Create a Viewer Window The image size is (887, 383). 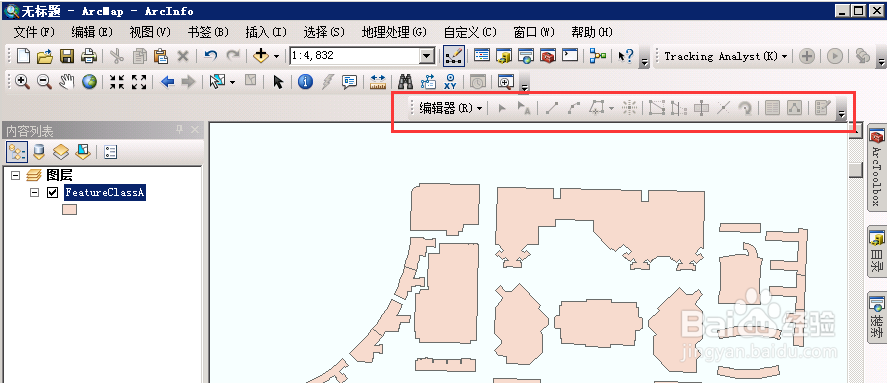pyautogui.click(x=505, y=82)
